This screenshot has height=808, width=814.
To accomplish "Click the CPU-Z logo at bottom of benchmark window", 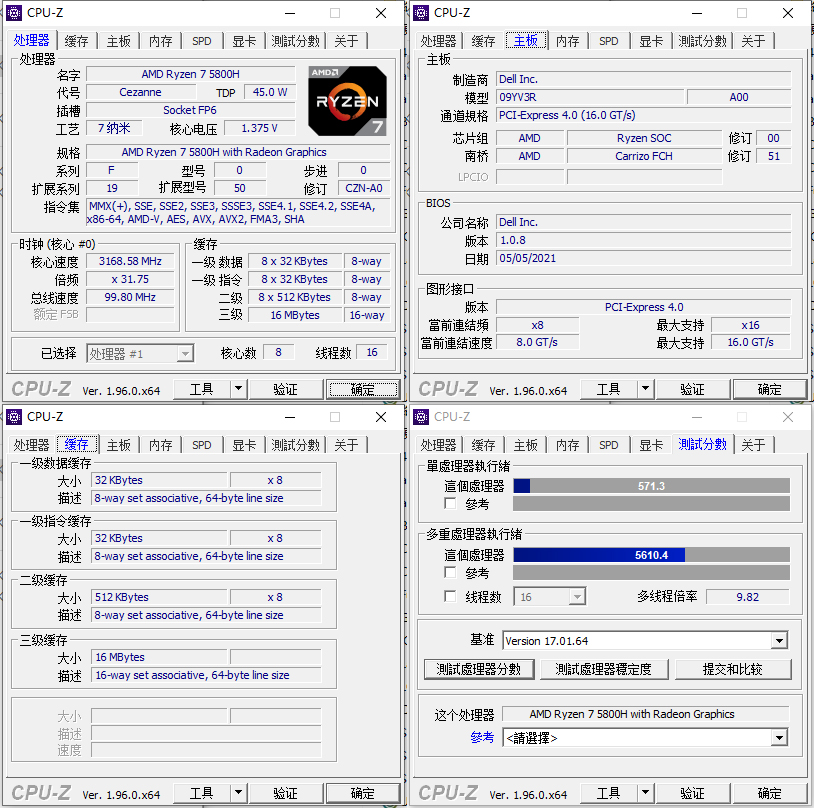I will 447,792.
